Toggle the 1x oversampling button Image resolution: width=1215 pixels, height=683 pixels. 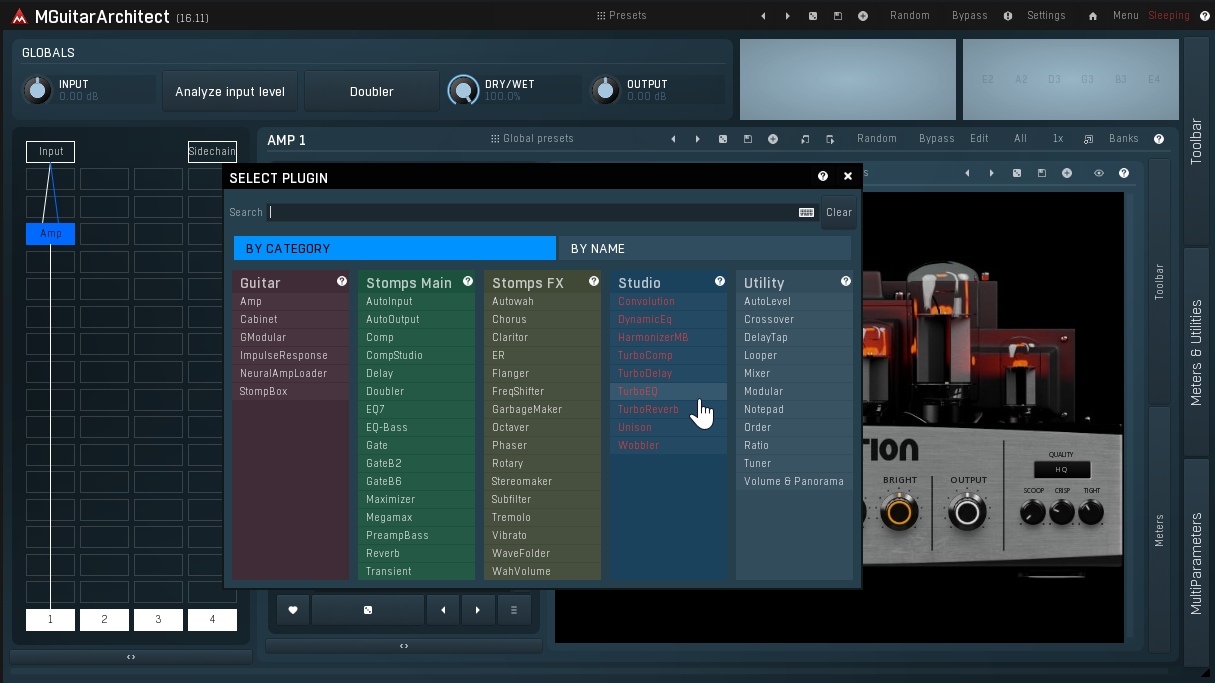[1058, 139]
